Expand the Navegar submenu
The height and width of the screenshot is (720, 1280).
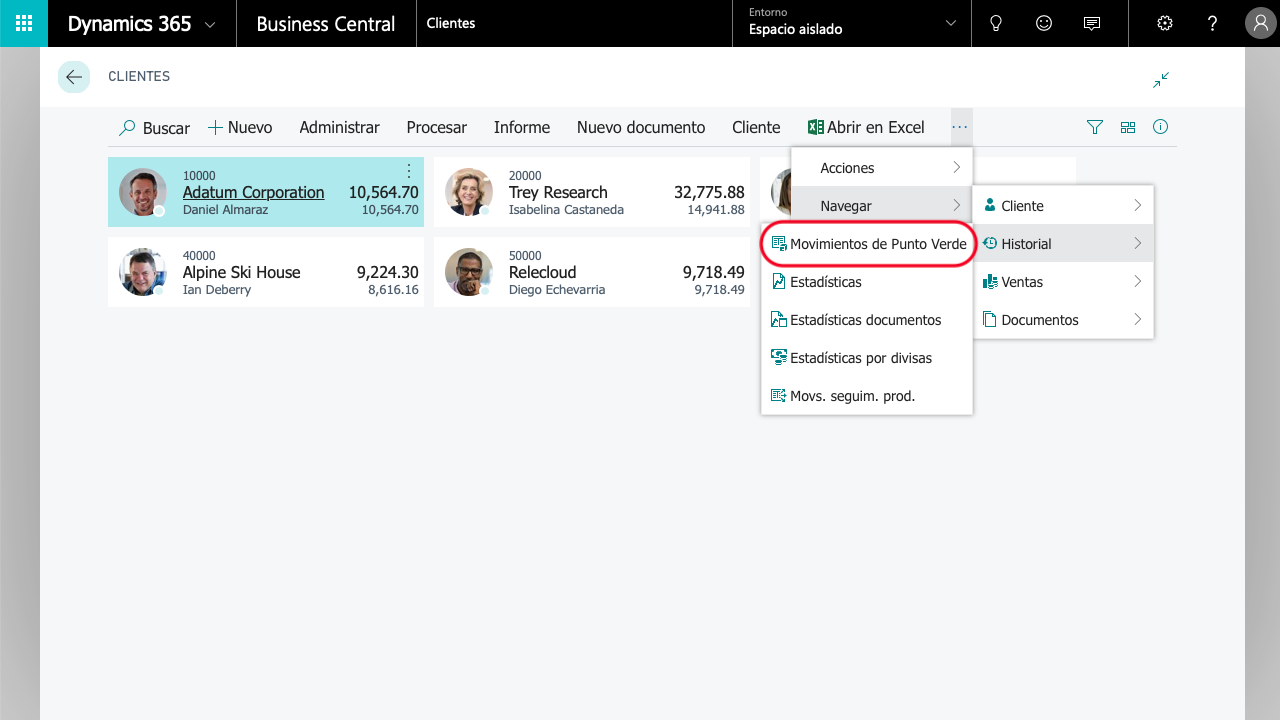(x=882, y=206)
